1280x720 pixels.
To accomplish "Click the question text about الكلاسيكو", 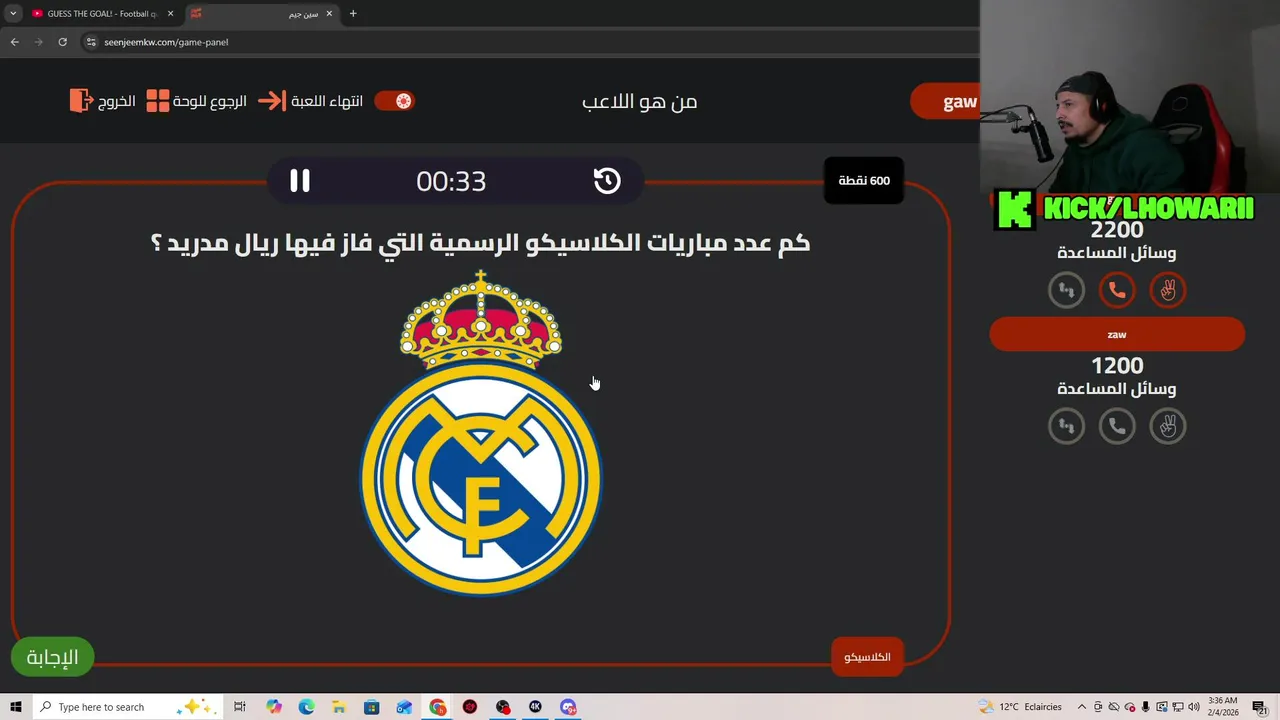I will [x=480, y=243].
